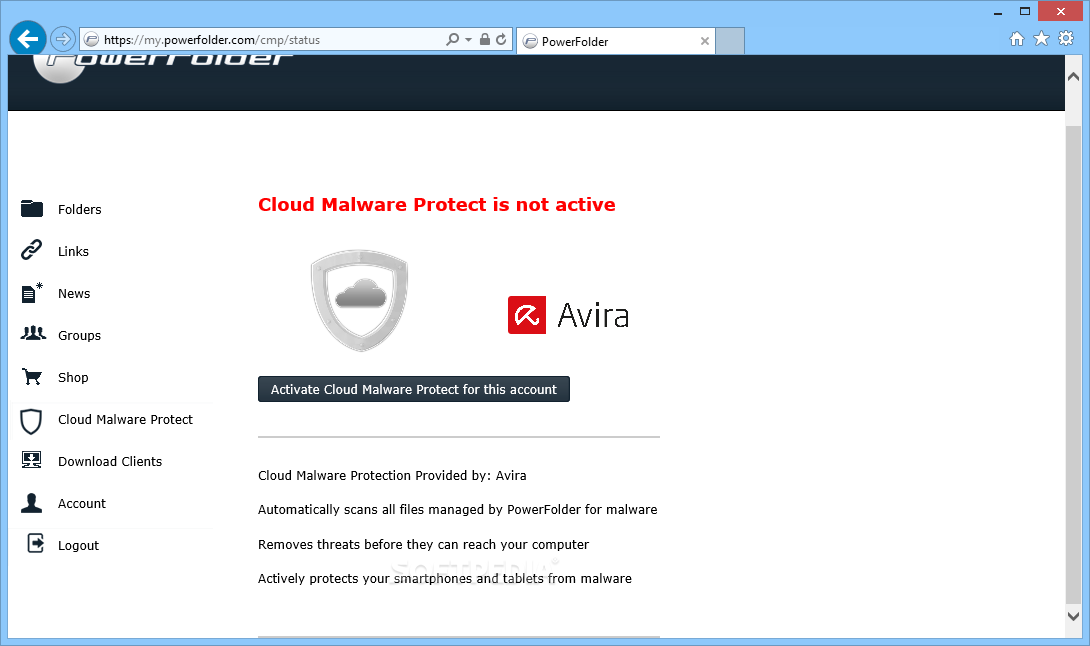Open browser tools gear icon

[x=1066, y=38]
